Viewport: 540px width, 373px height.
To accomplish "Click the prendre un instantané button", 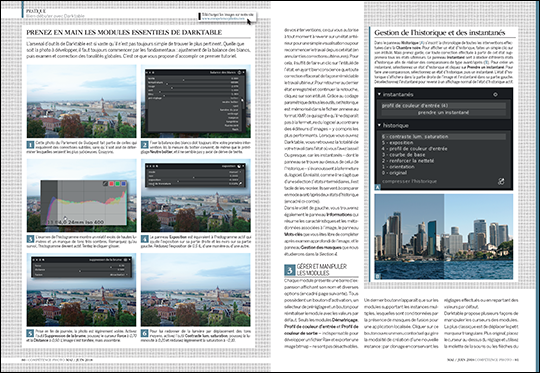I will (x=443, y=113).
